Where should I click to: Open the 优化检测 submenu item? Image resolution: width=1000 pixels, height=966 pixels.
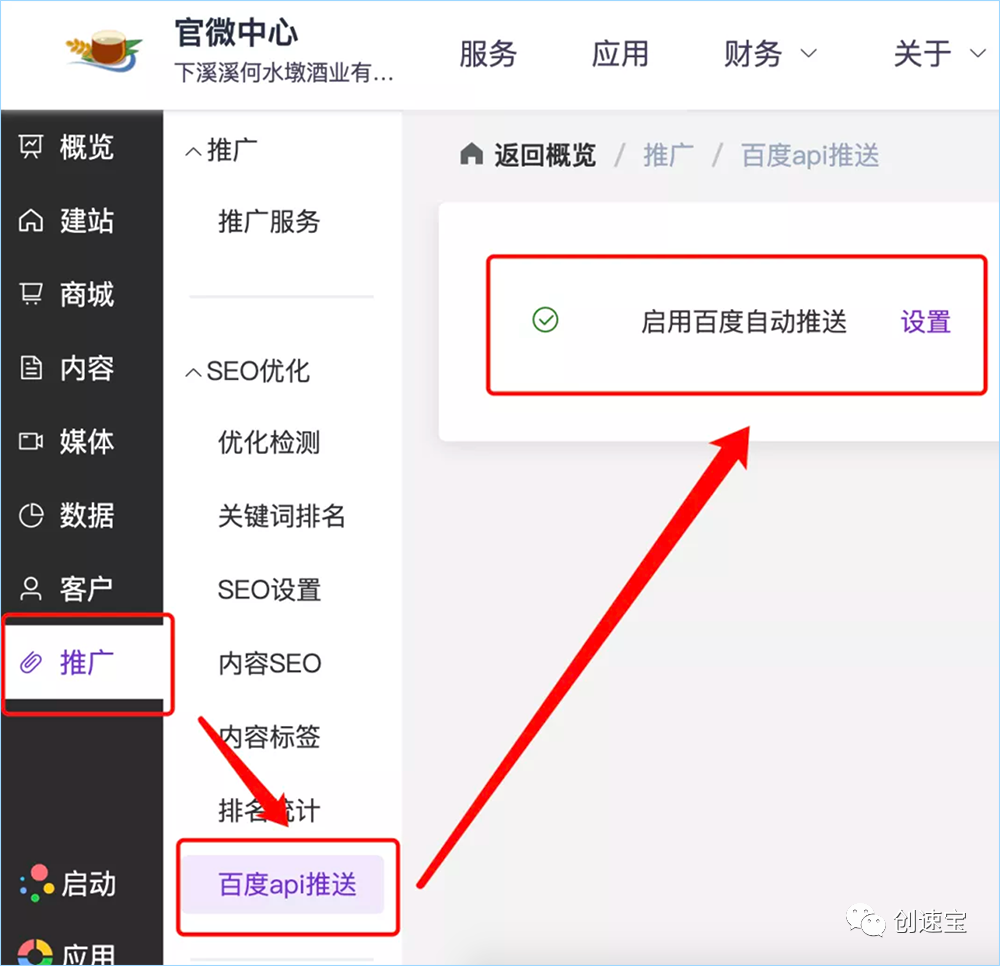[269, 442]
